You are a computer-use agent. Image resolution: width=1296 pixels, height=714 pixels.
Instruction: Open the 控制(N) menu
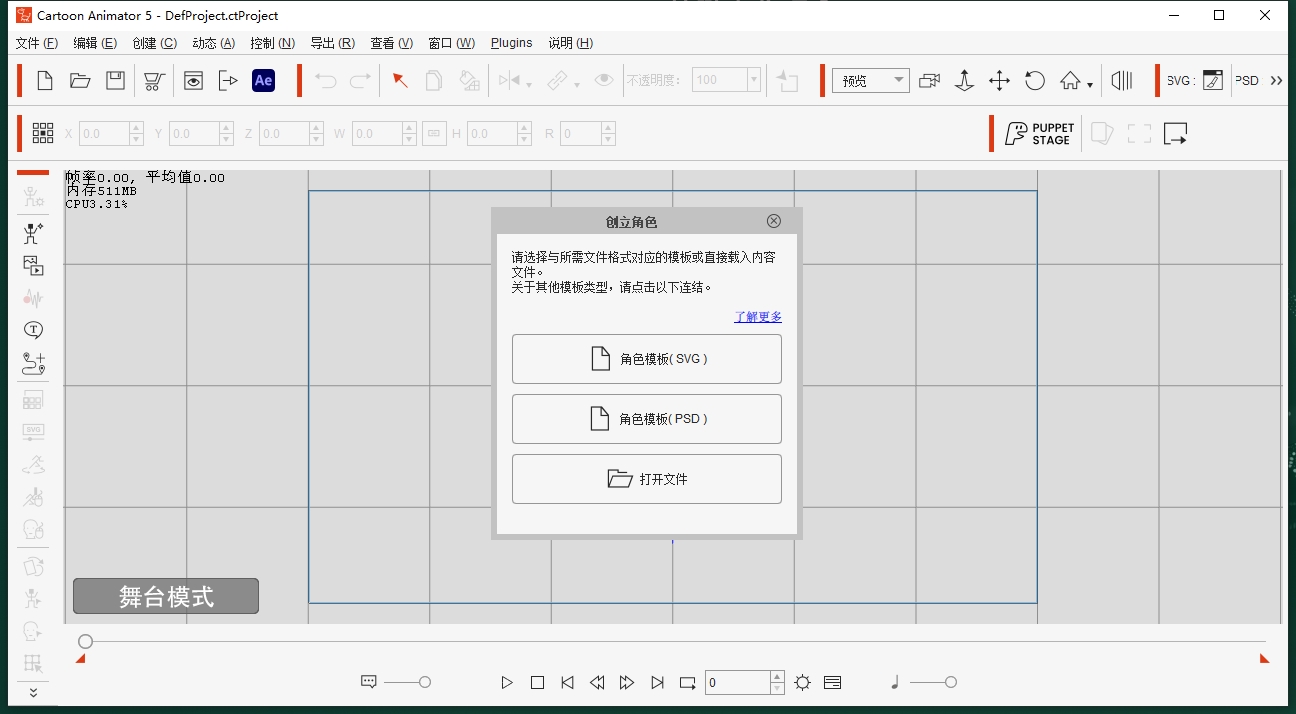click(272, 43)
